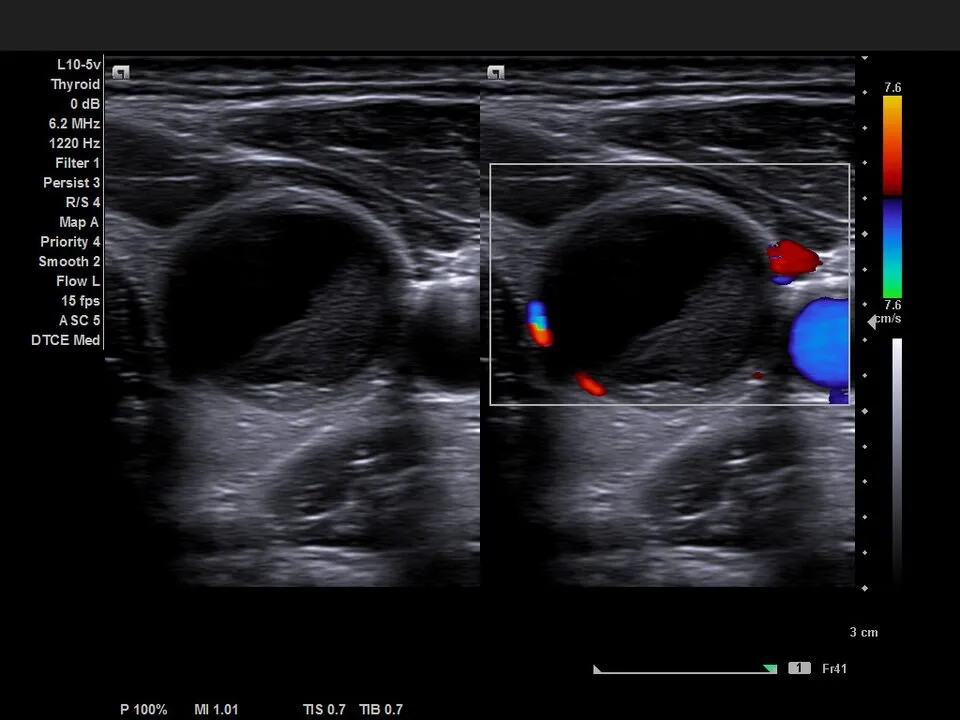The width and height of the screenshot is (960, 720).
Task: Click the 3 cm depth label
Action: pos(863,632)
